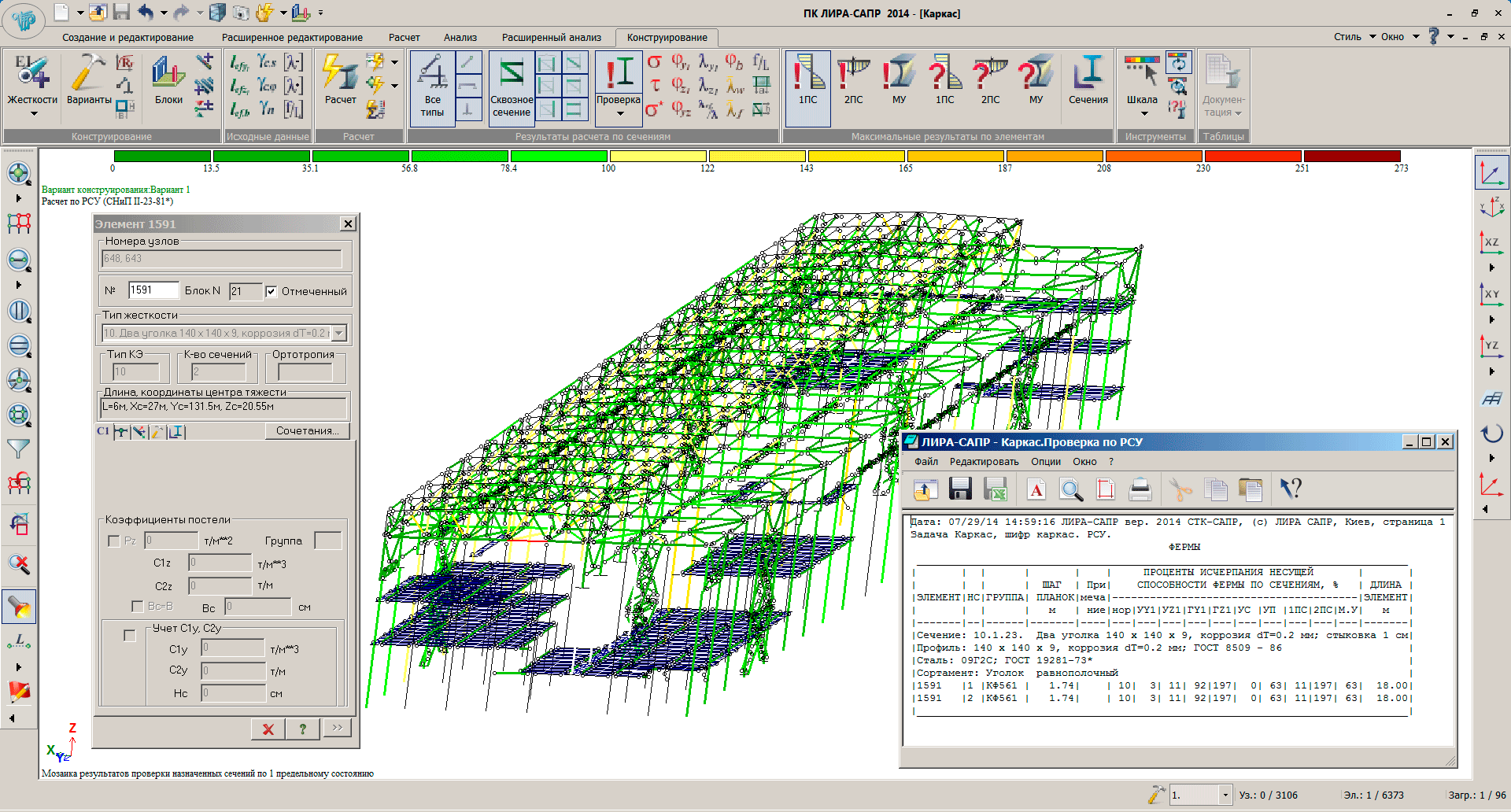Image resolution: width=1511 pixels, height=812 pixels.
Task: Open the Сечения results icon
Action: [1088, 73]
